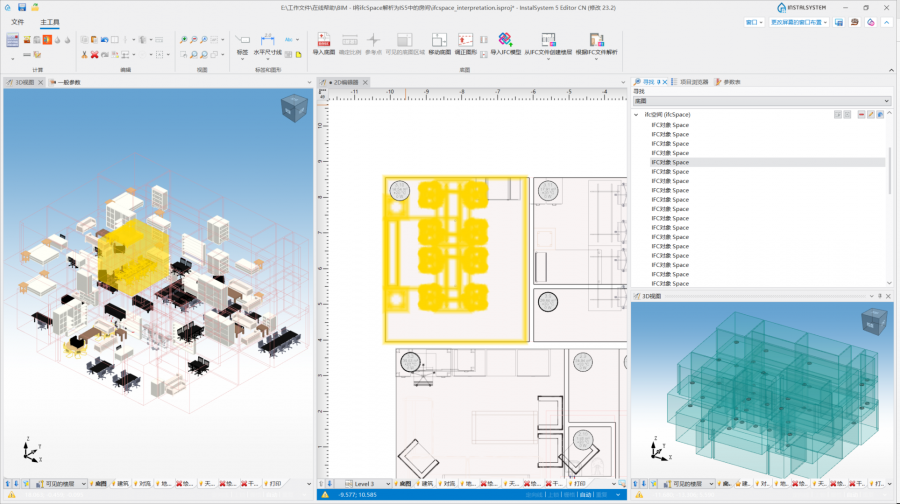
Task: Open the 文件 menu
Action: tap(17, 21)
